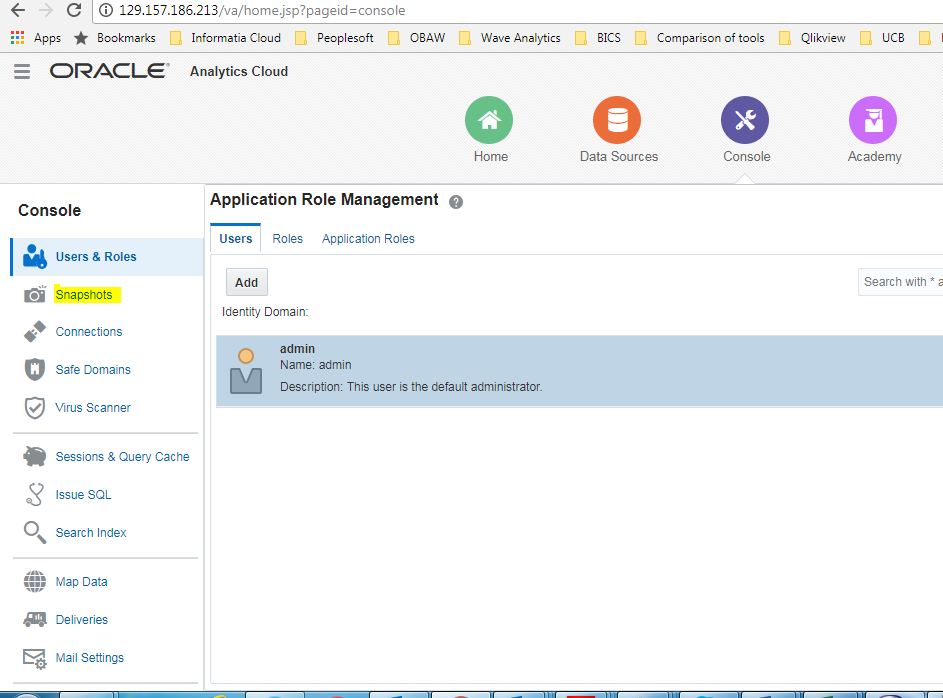Click the green Home icon
This screenshot has width=943, height=698.
click(x=489, y=121)
